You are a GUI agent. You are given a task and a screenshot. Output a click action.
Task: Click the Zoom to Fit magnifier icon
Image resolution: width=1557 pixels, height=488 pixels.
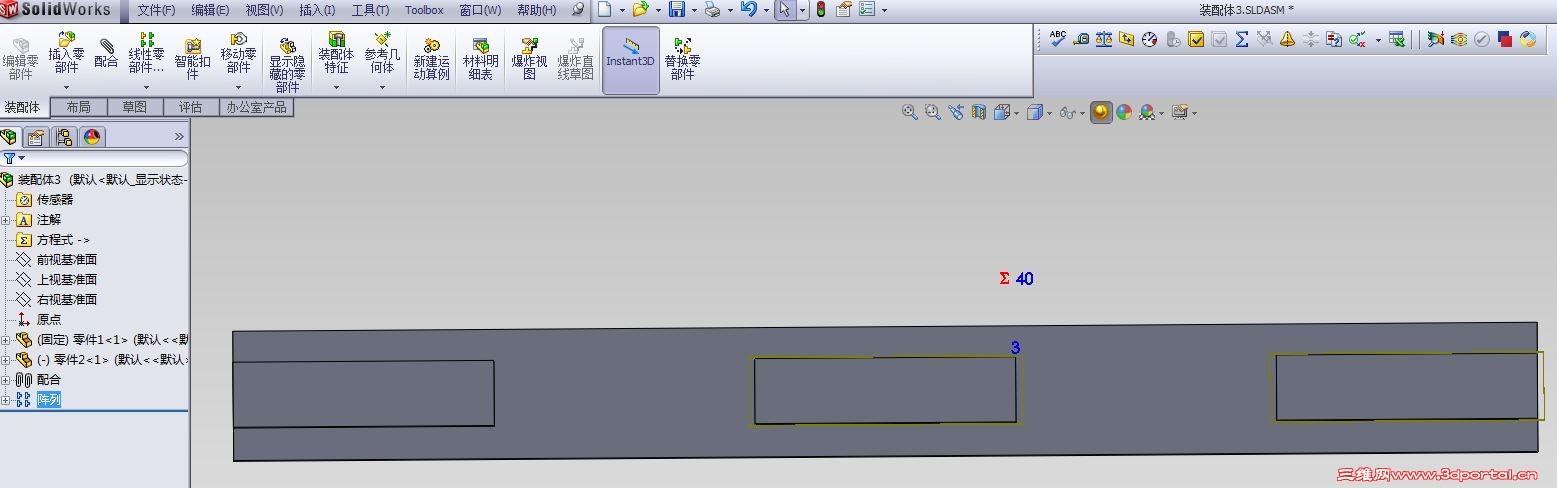pyautogui.click(x=909, y=112)
